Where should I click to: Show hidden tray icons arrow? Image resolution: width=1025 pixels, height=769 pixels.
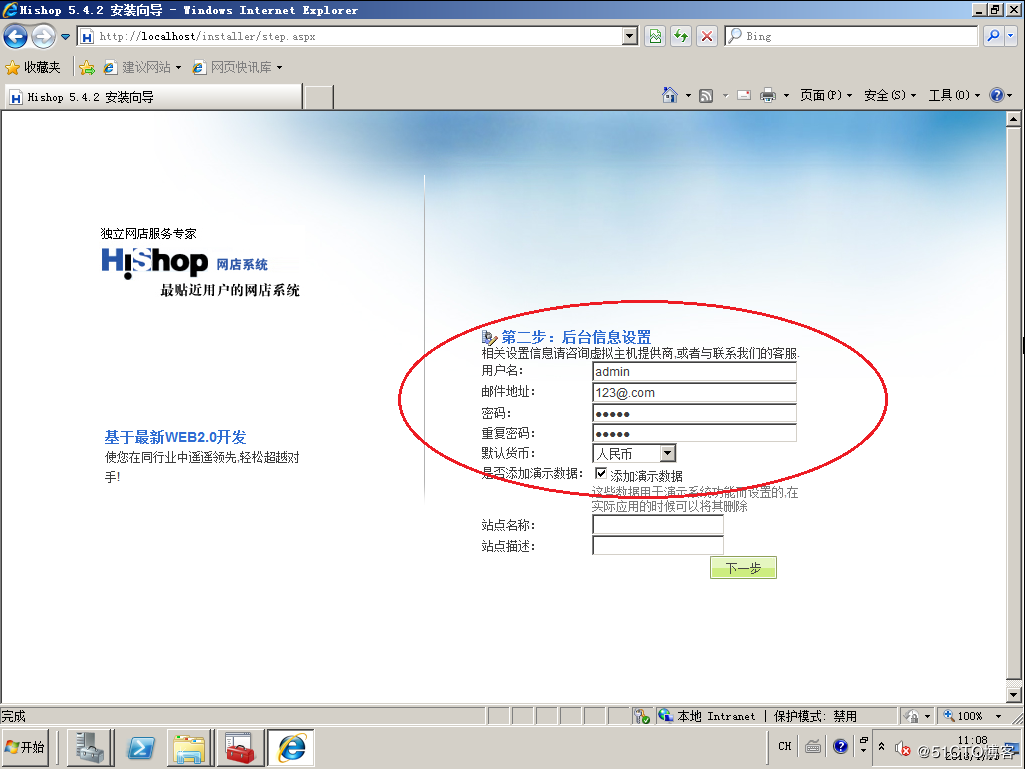[881, 746]
